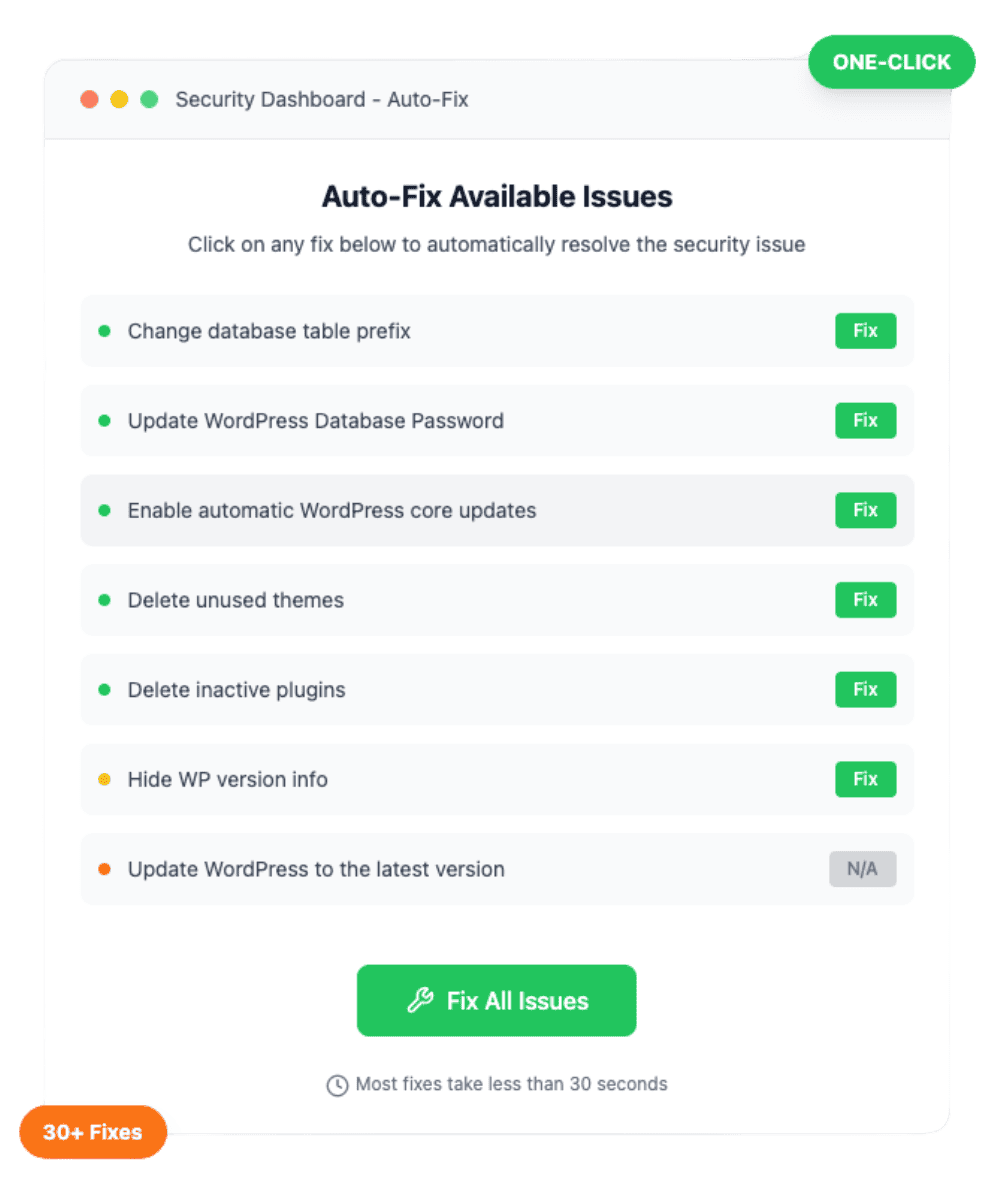The image size is (1000, 1200).
Task: Click the yellow window dot
Action: coord(119,100)
